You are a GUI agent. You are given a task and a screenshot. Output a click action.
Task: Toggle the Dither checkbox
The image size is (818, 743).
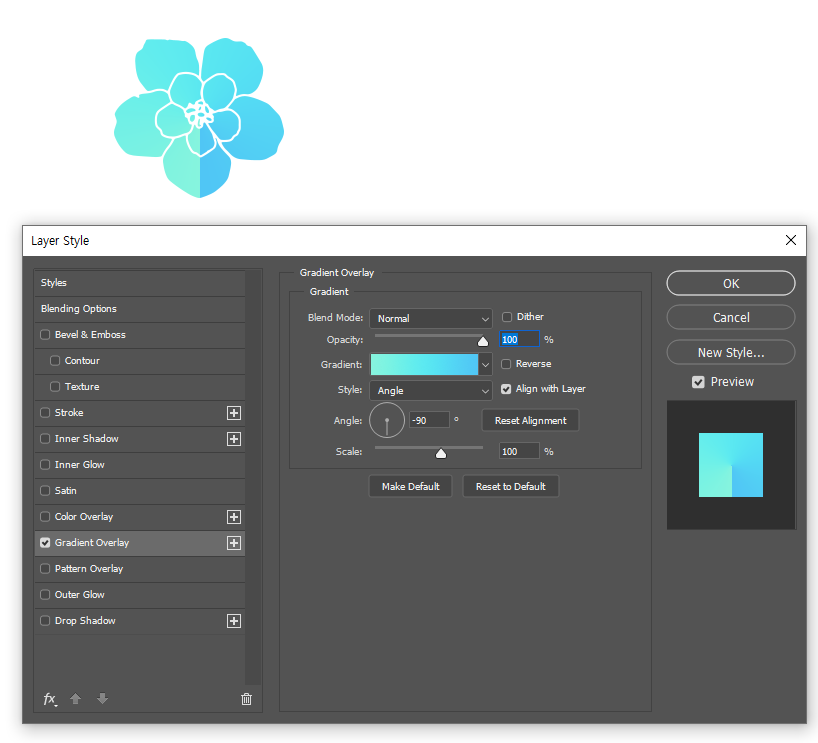[x=507, y=317]
